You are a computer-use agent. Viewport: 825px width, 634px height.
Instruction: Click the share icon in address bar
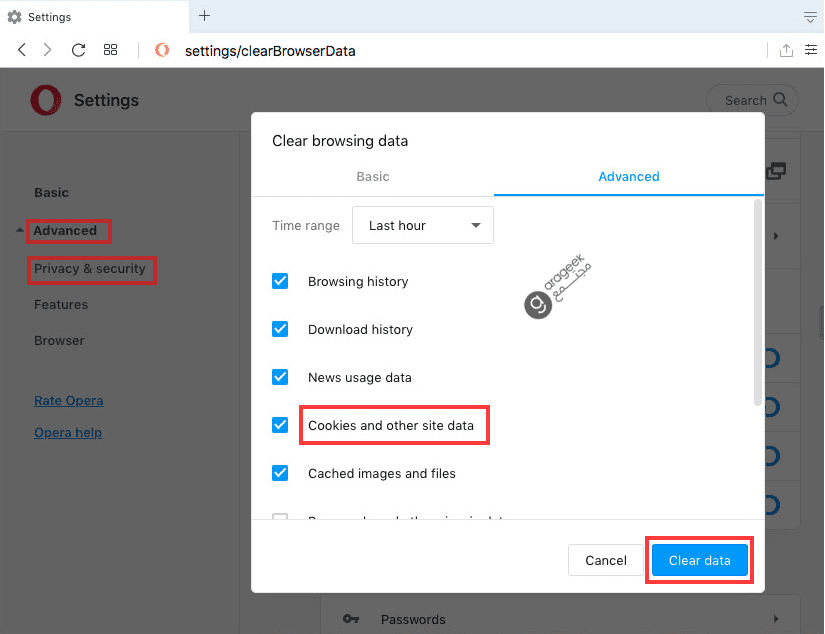pyautogui.click(x=786, y=50)
